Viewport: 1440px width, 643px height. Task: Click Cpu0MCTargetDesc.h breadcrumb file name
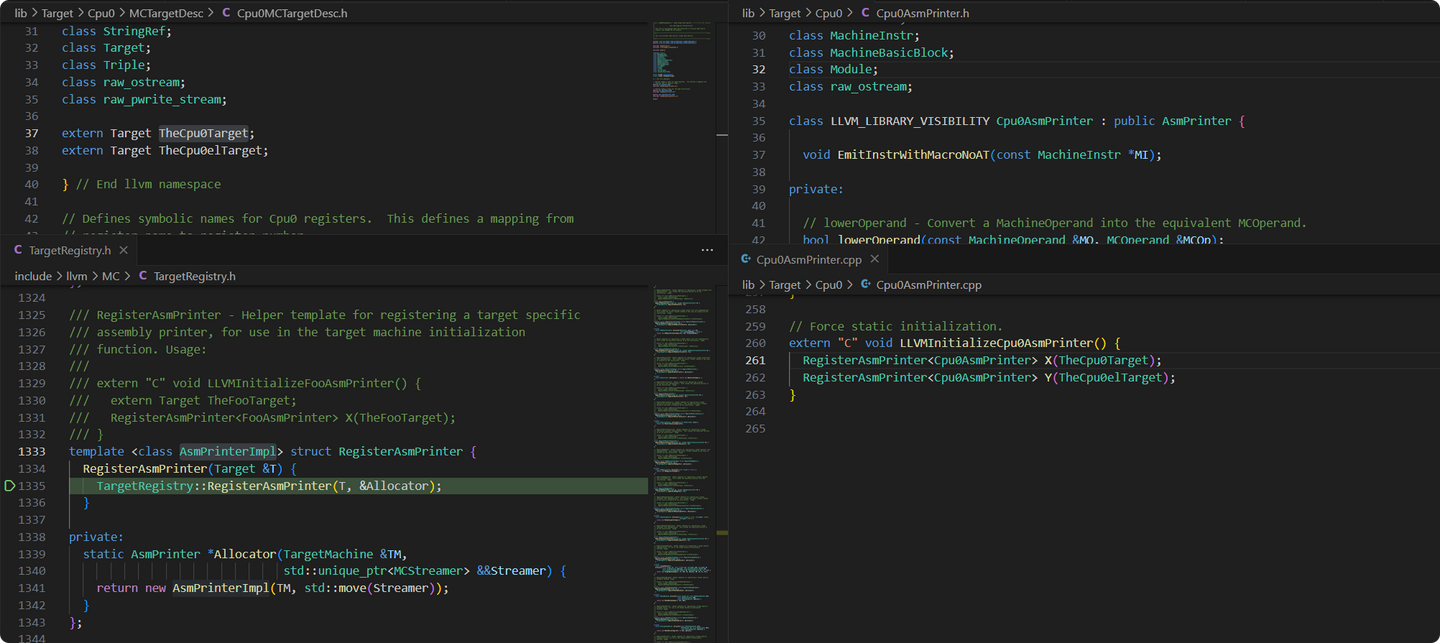click(x=292, y=13)
